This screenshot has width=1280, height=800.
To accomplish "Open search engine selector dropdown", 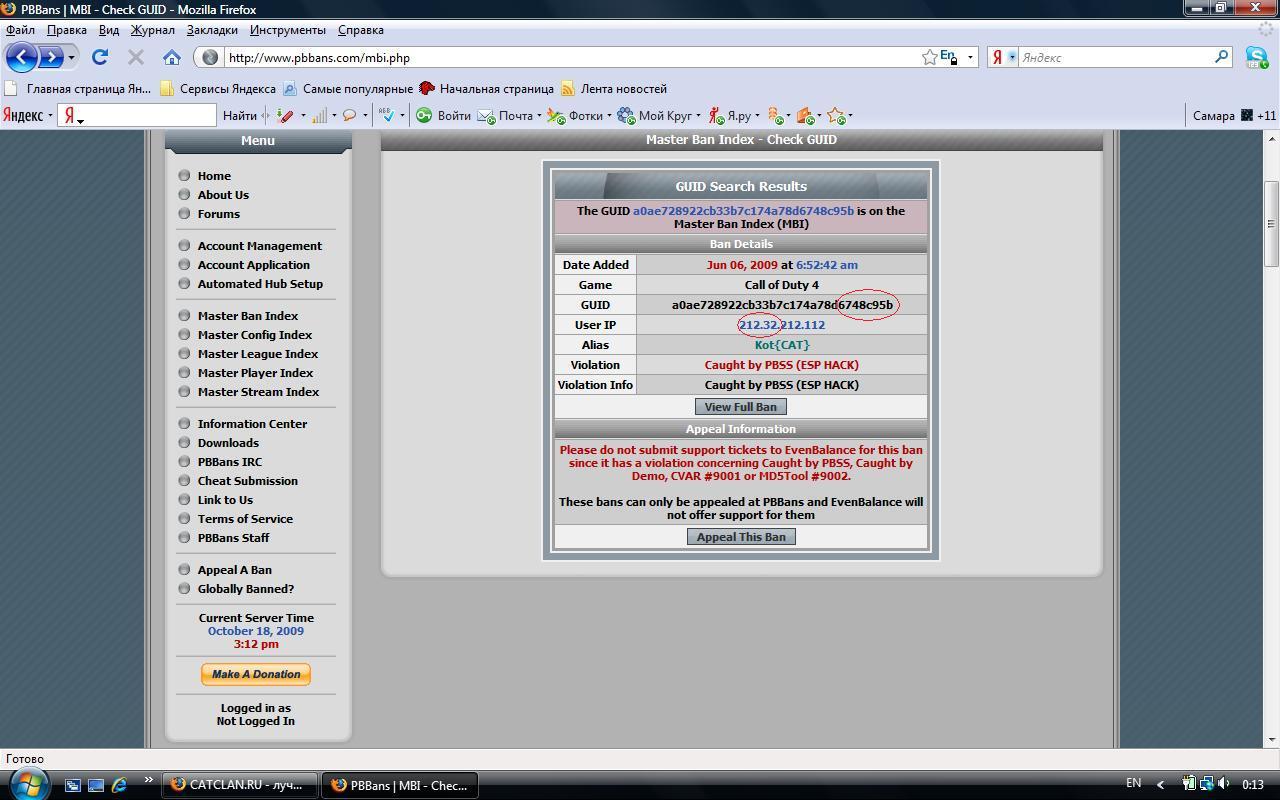I will tap(1012, 57).
